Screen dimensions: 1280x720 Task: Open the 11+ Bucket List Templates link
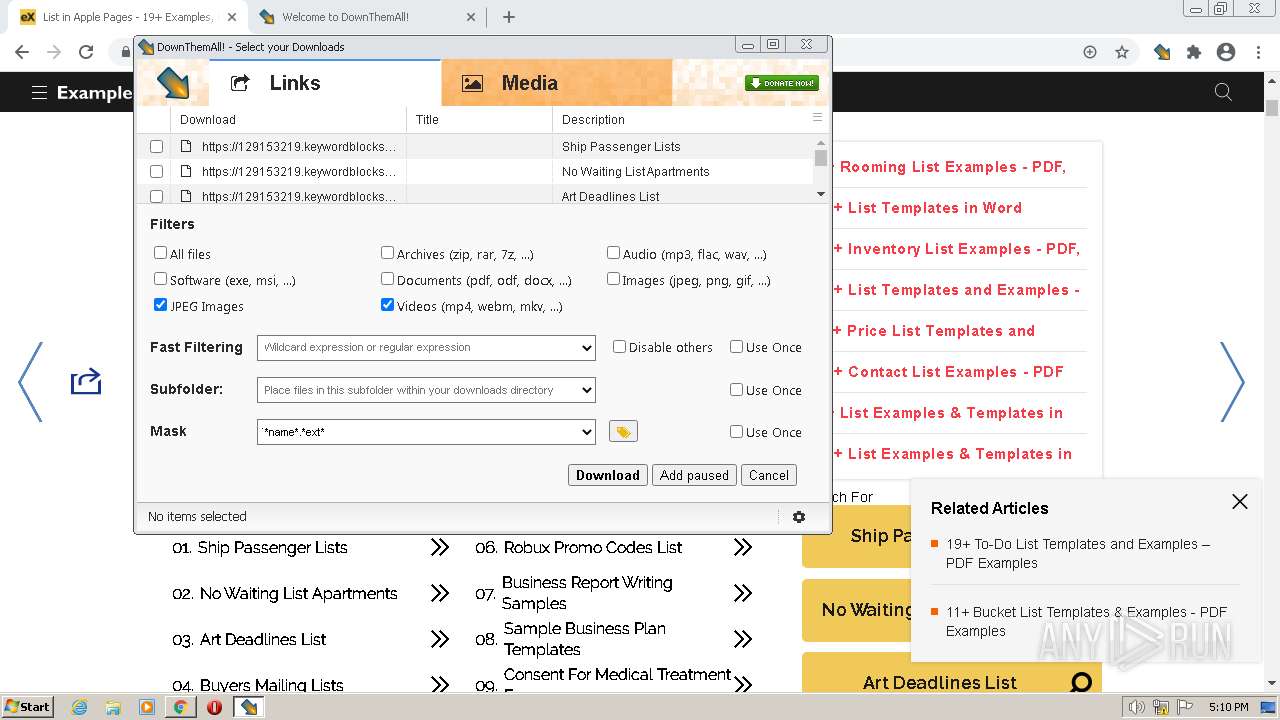[1086, 621]
